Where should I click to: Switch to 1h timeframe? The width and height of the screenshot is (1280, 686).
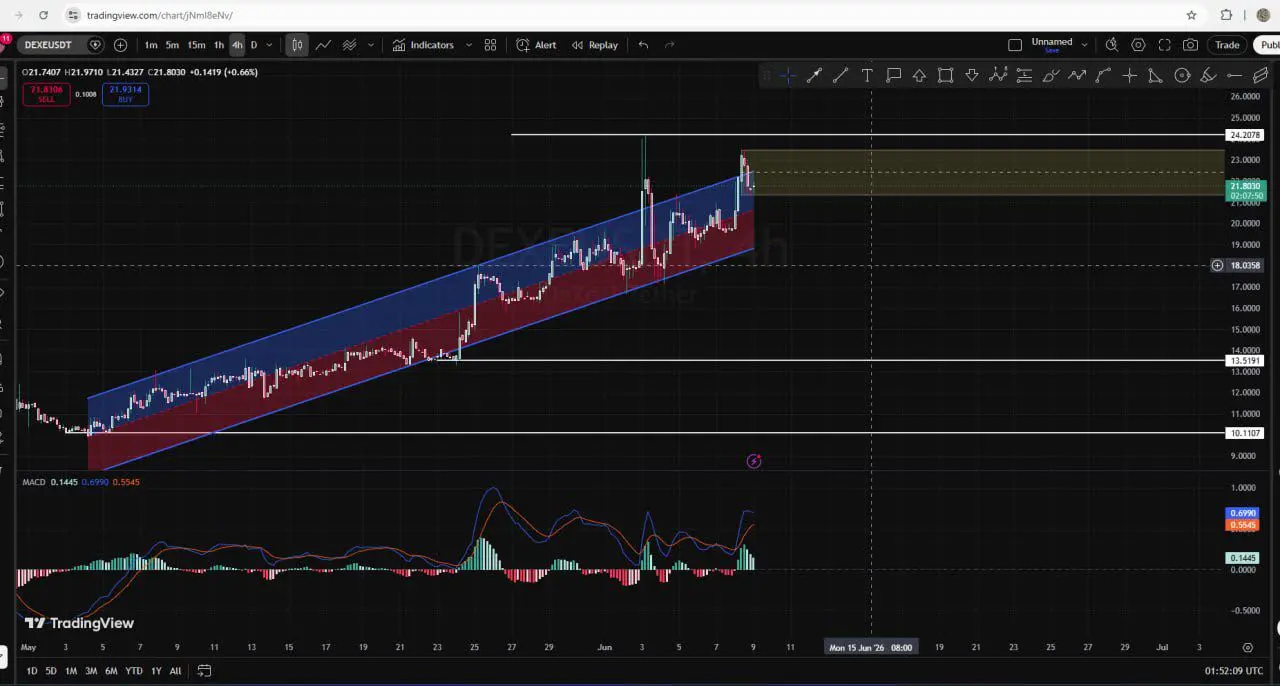point(219,45)
